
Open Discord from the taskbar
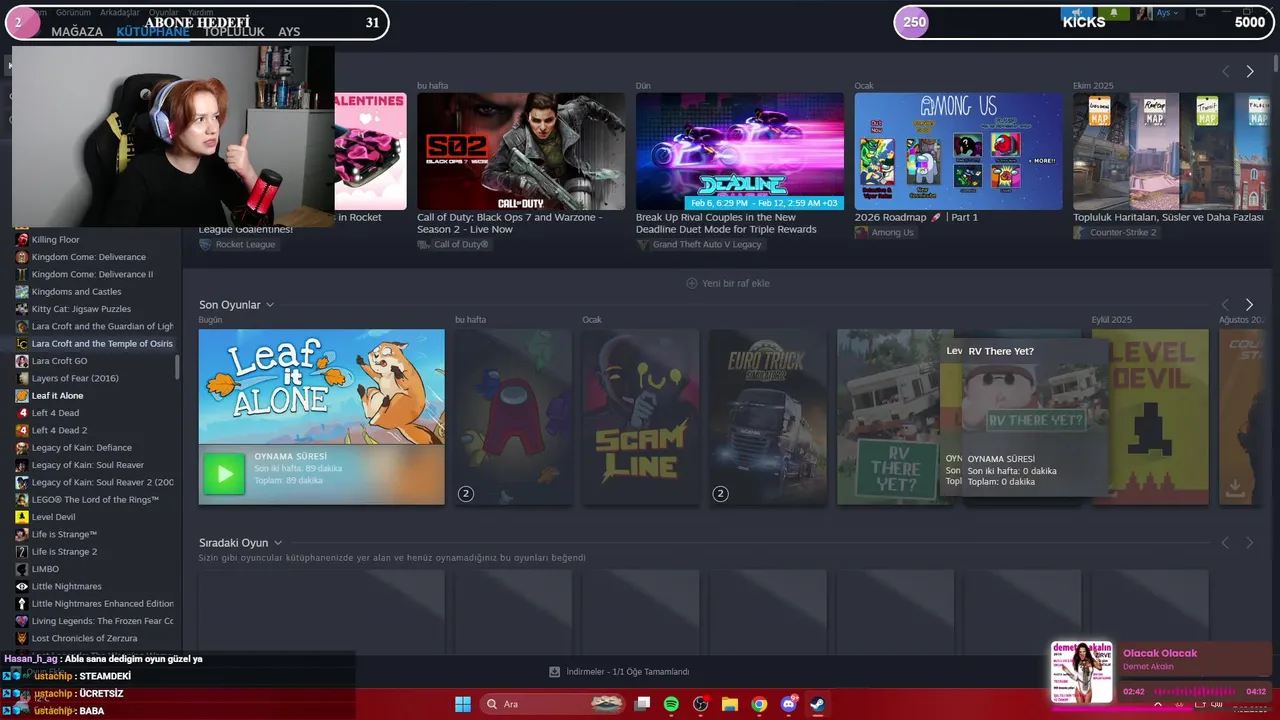tap(788, 704)
